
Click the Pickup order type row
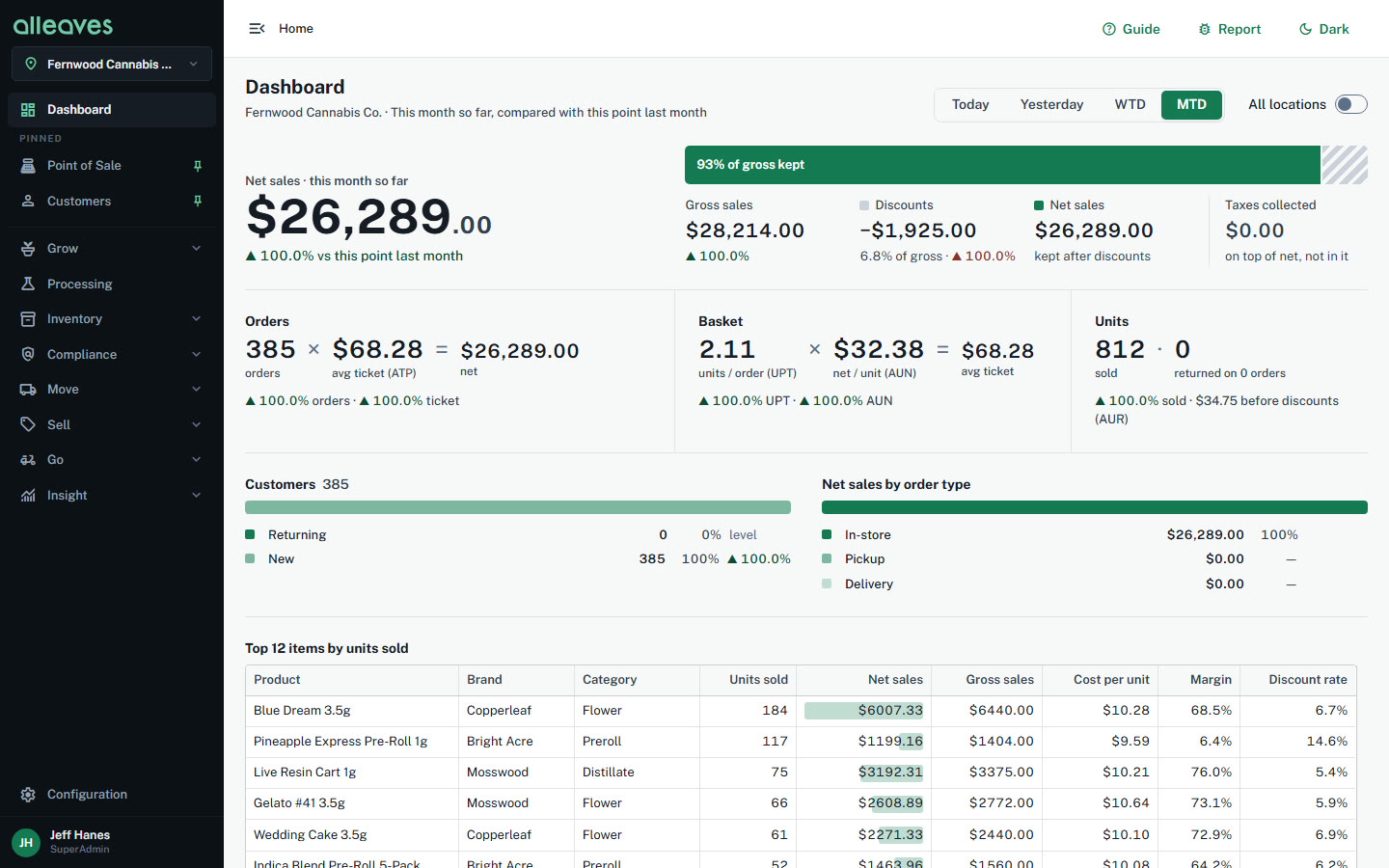[1095, 559]
